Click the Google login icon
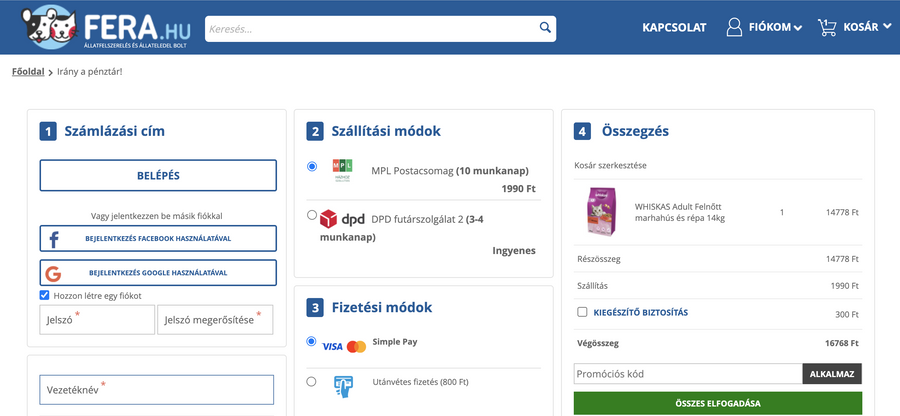This screenshot has height=416, width=900. point(53,273)
